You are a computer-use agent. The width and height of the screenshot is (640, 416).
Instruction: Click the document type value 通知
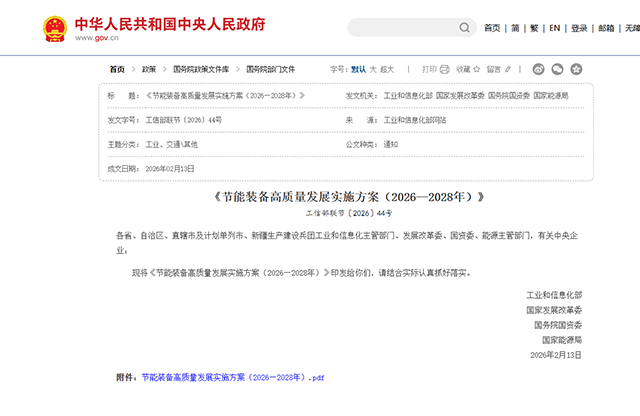coord(391,144)
